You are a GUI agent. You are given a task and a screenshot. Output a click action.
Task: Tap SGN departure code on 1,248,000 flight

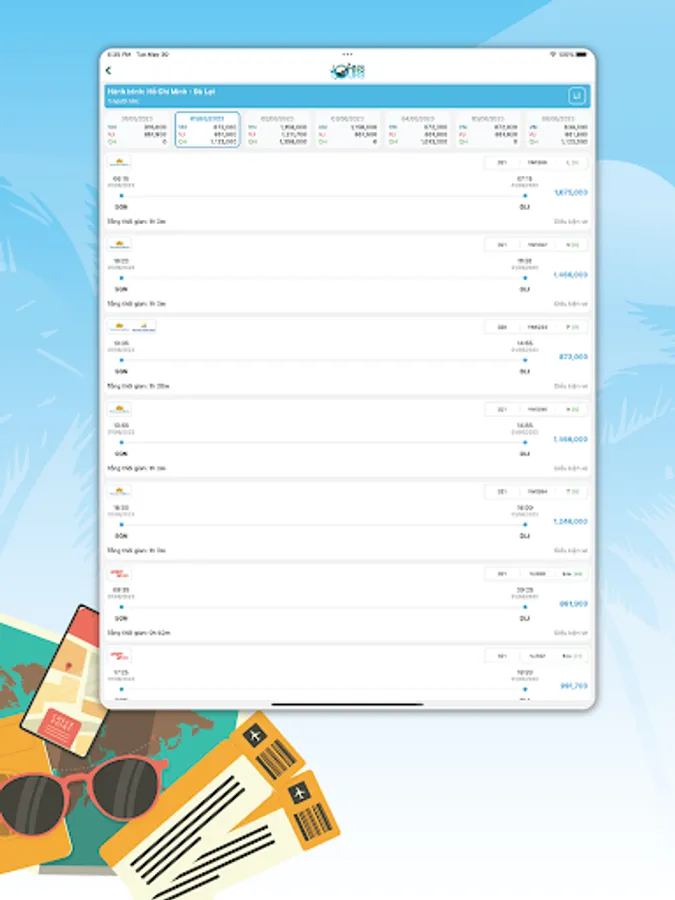coord(121,536)
